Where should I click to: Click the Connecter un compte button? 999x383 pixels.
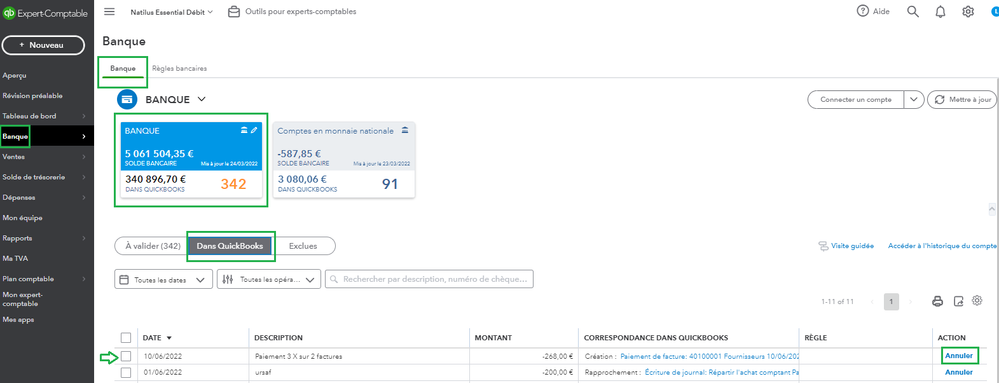(856, 99)
